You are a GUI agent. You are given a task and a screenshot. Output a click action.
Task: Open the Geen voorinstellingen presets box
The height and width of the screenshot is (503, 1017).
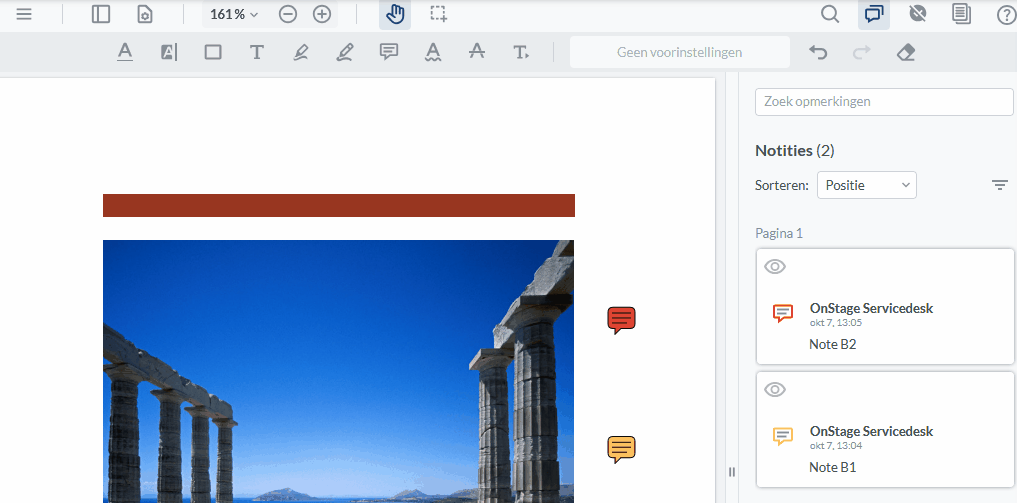(679, 52)
